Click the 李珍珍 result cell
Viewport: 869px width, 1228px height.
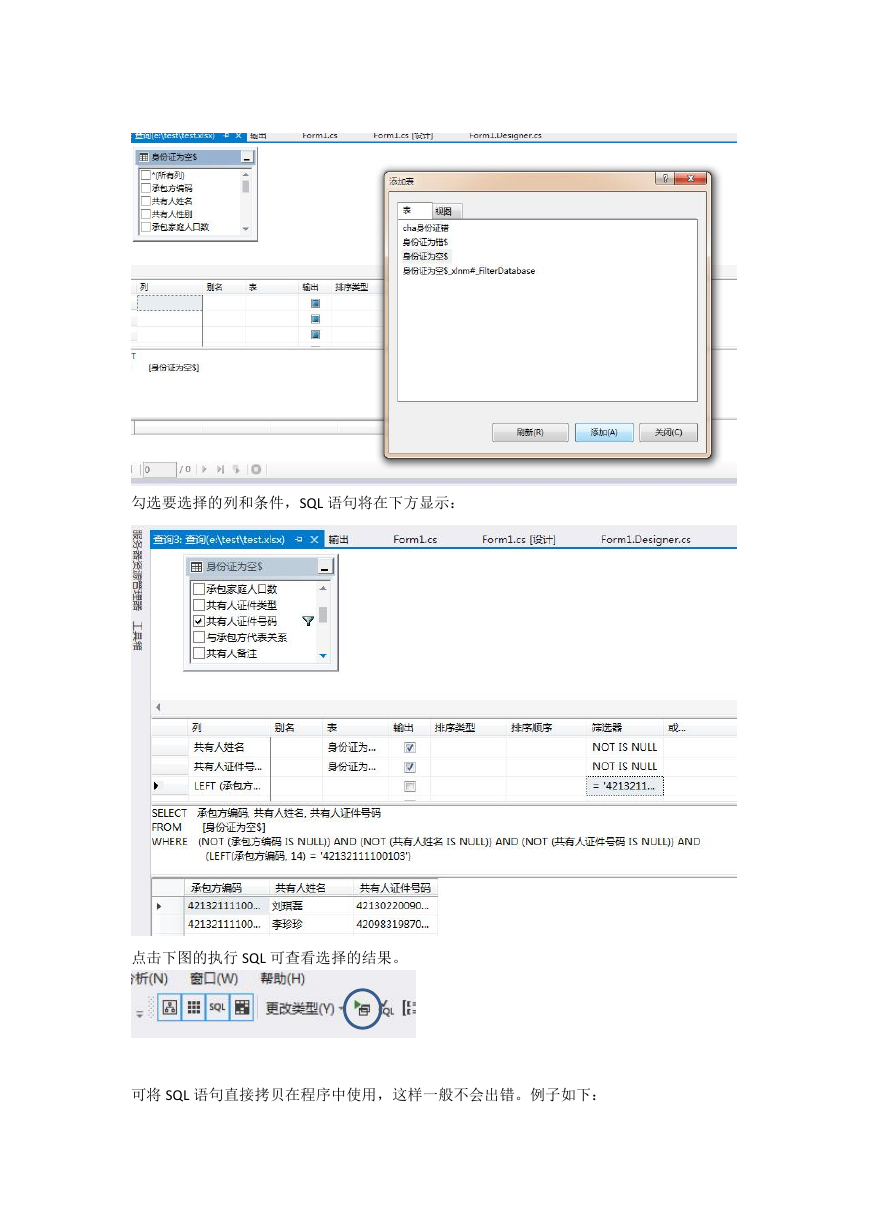pos(313,926)
